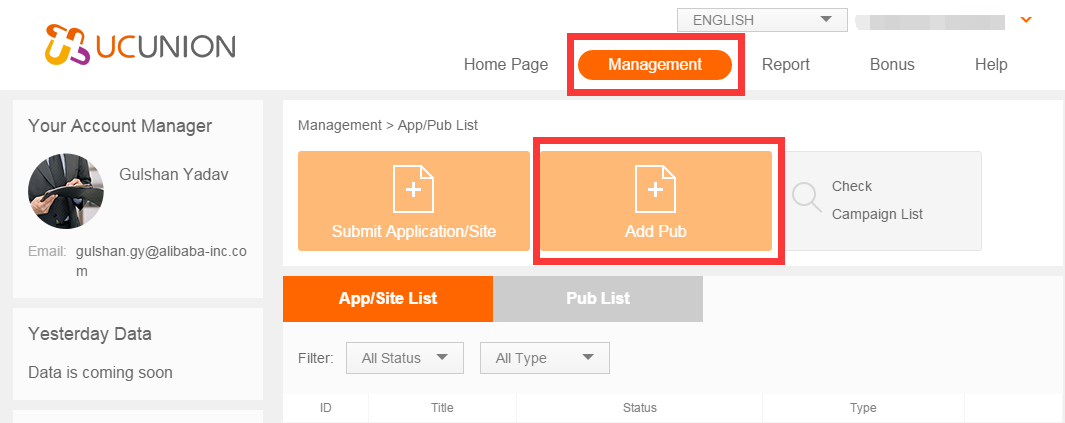Click the Add Pub plus document icon
The width and height of the screenshot is (1065, 423).
pyautogui.click(x=655, y=188)
